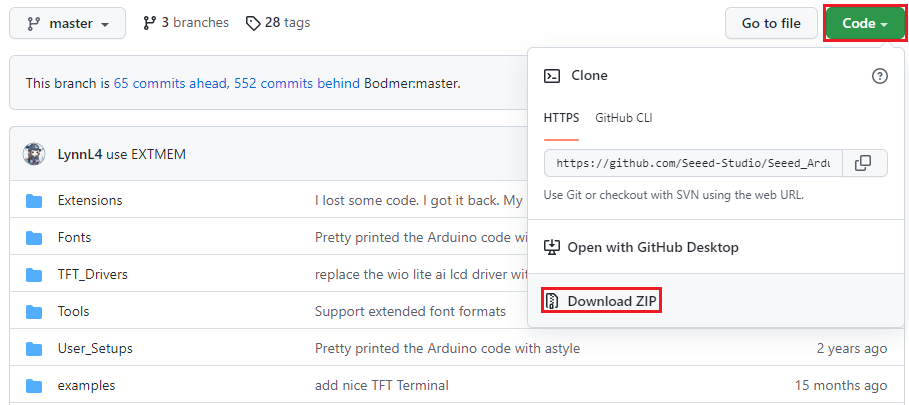
Task: Select the HTTPS clone tab
Action: (561, 118)
